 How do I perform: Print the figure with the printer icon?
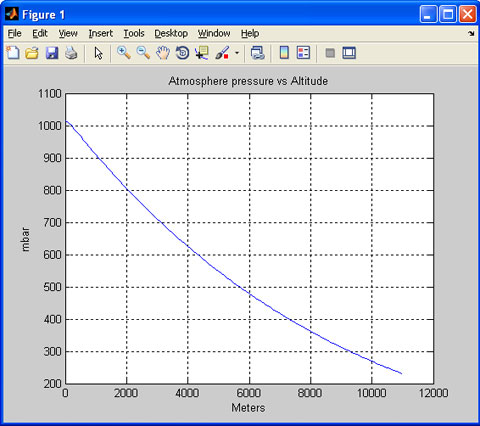pyautogui.click(x=71, y=53)
